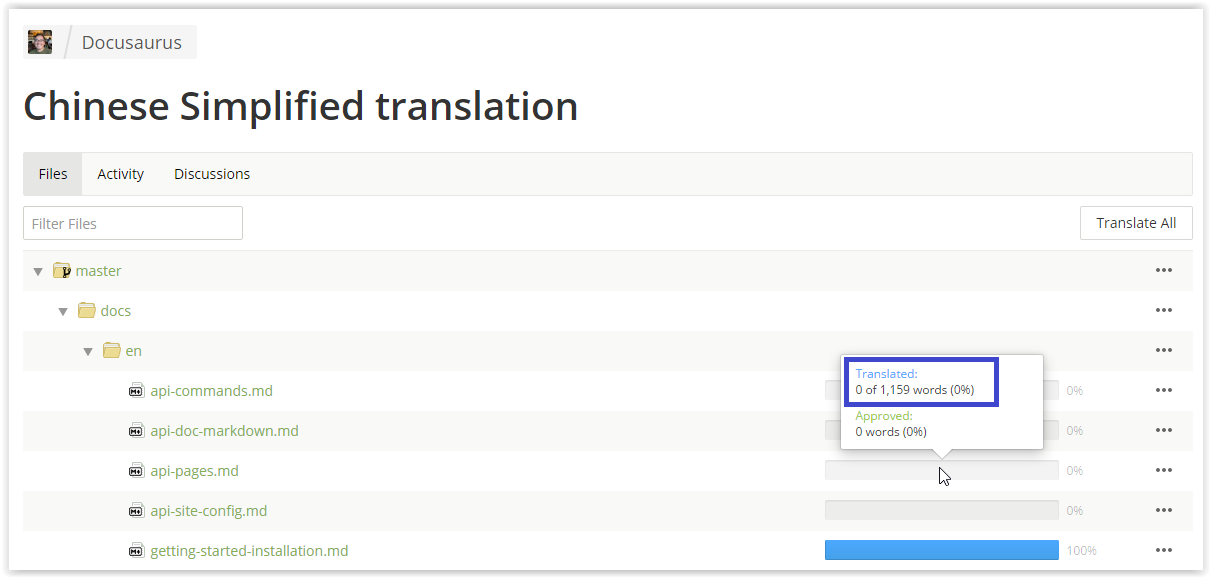Click the full blue progress bar for getting-started-installation.md
Viewport: 1211px width, 578px height.
click(x=941, y=550)
